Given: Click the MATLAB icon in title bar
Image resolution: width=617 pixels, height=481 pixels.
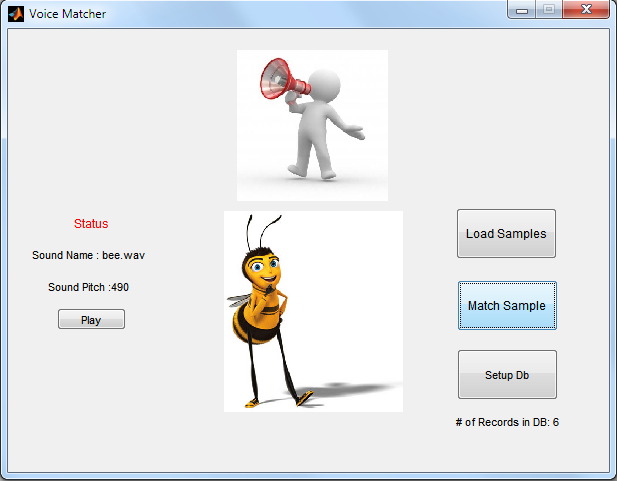Looking at the screenshot, I should pyautogui.click(x=16, y=14).
